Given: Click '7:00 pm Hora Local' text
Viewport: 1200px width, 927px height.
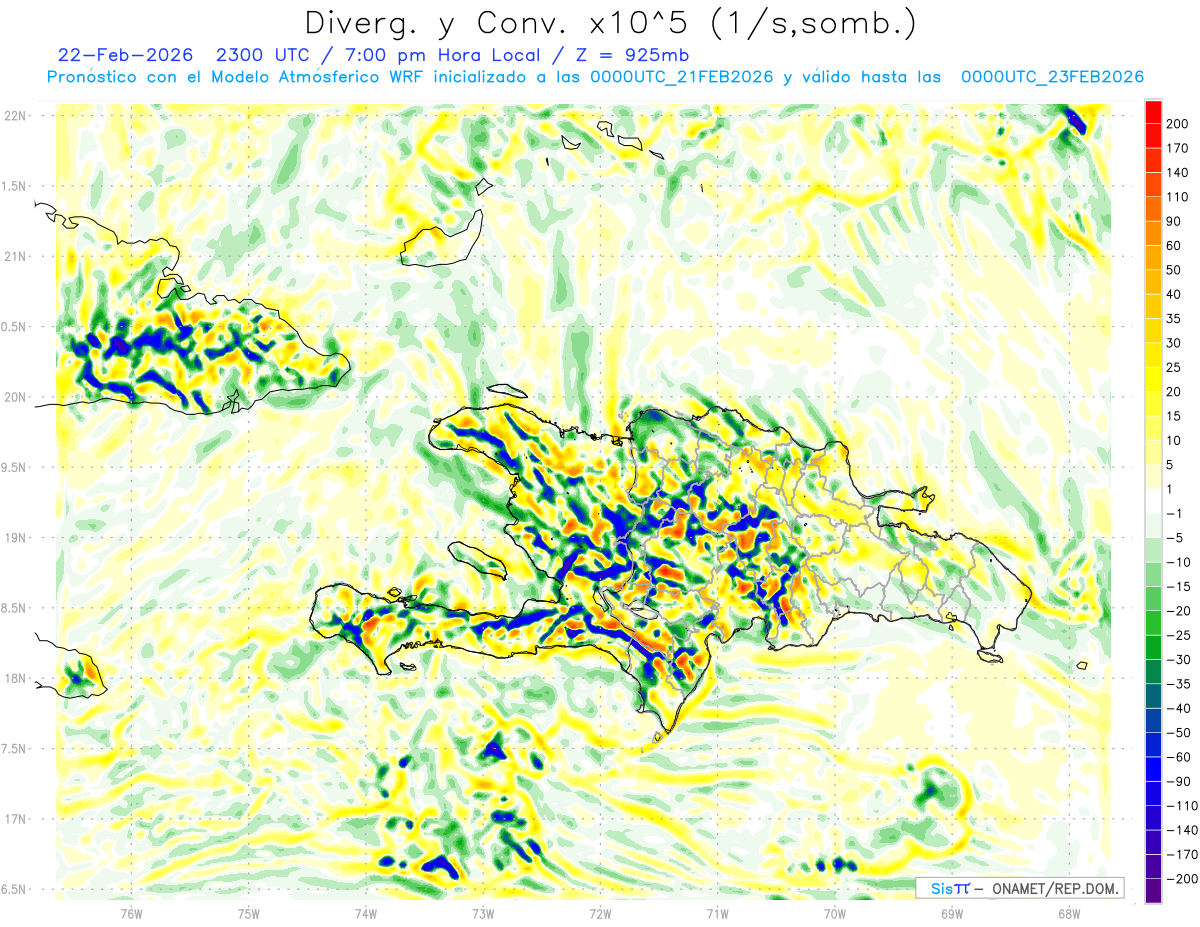Looking at the screenshot, I should pos(441,55).
